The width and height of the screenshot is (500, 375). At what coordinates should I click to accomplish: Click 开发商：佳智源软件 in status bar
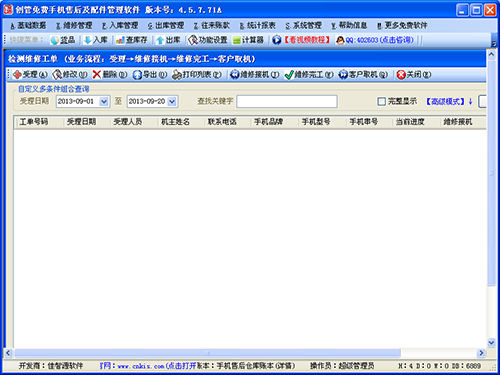51,366
